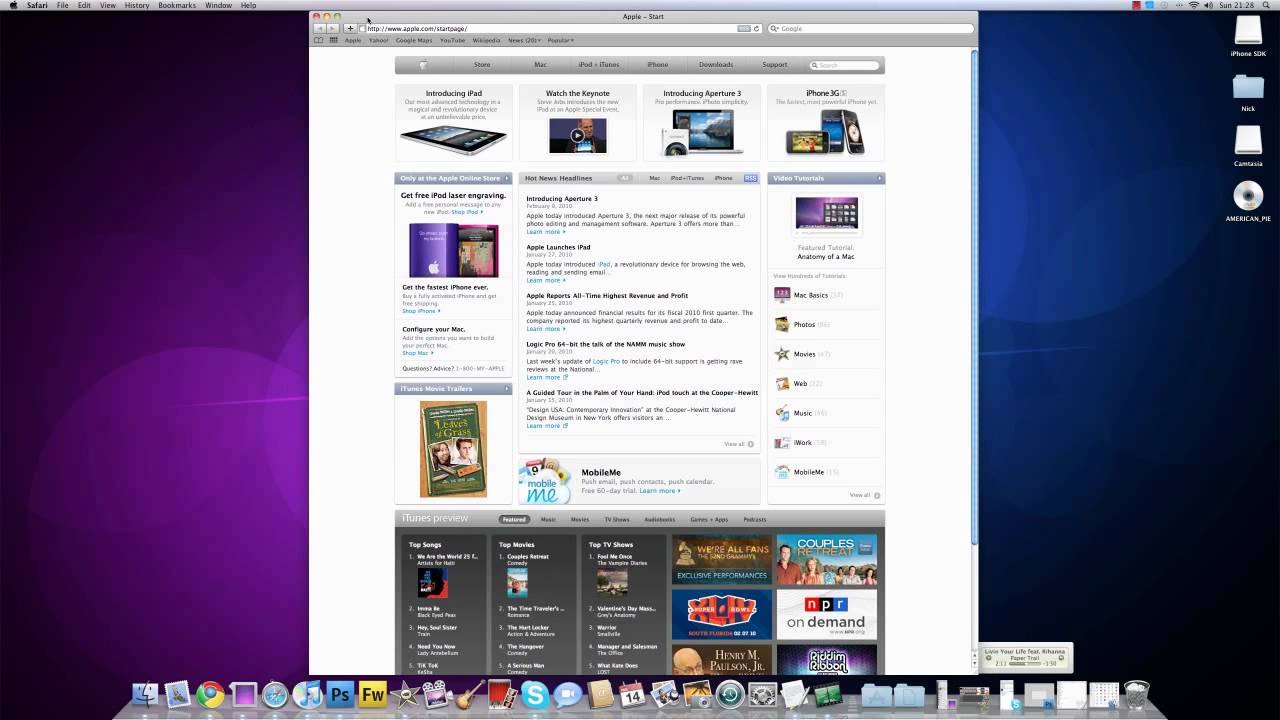The width and height of the screenshot is (1280, 720).
Task: Open the Bookmarks menu
Action: [x=177, y=5]
